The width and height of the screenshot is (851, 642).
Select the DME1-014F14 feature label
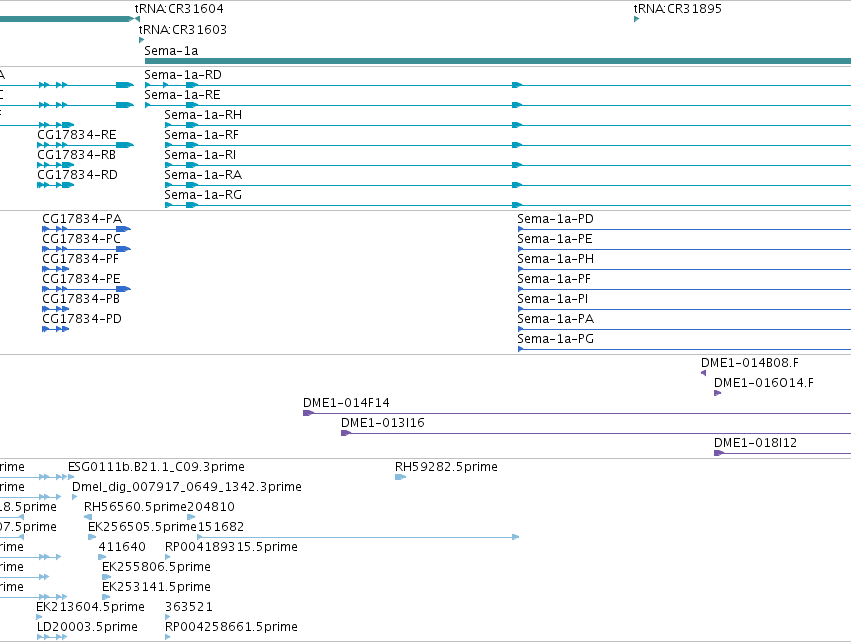tap(346, 403)
